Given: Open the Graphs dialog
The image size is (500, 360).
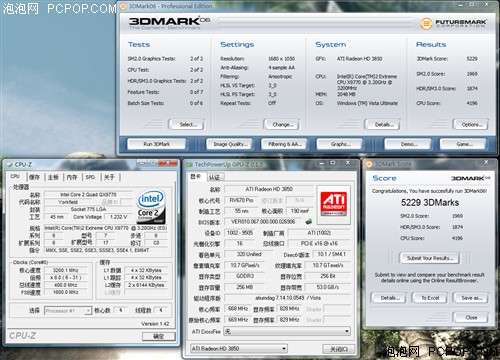Looking at the screenshot, I should coord(340,144).
